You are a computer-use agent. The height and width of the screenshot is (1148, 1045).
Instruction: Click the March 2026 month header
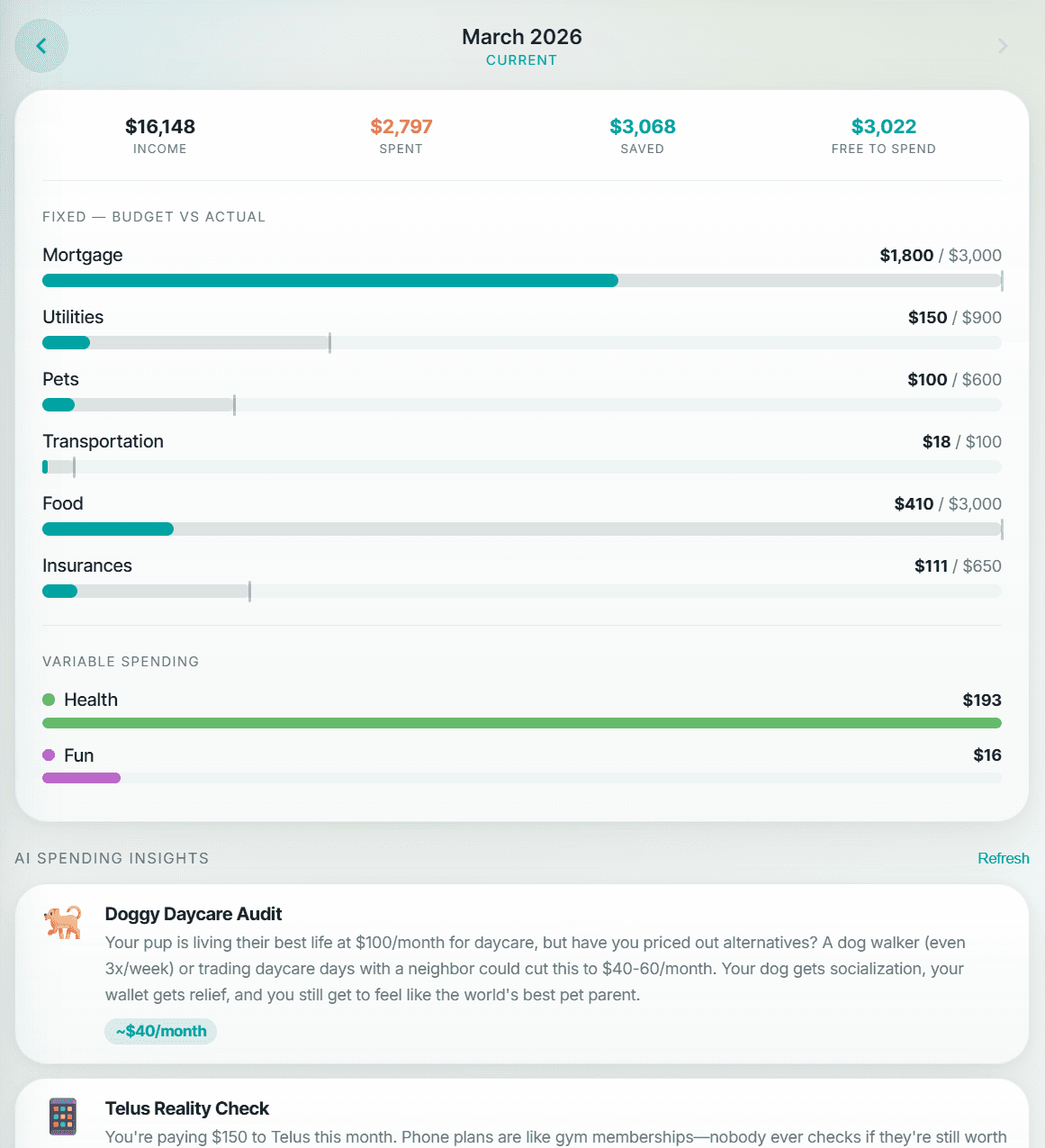pos(521,37)
